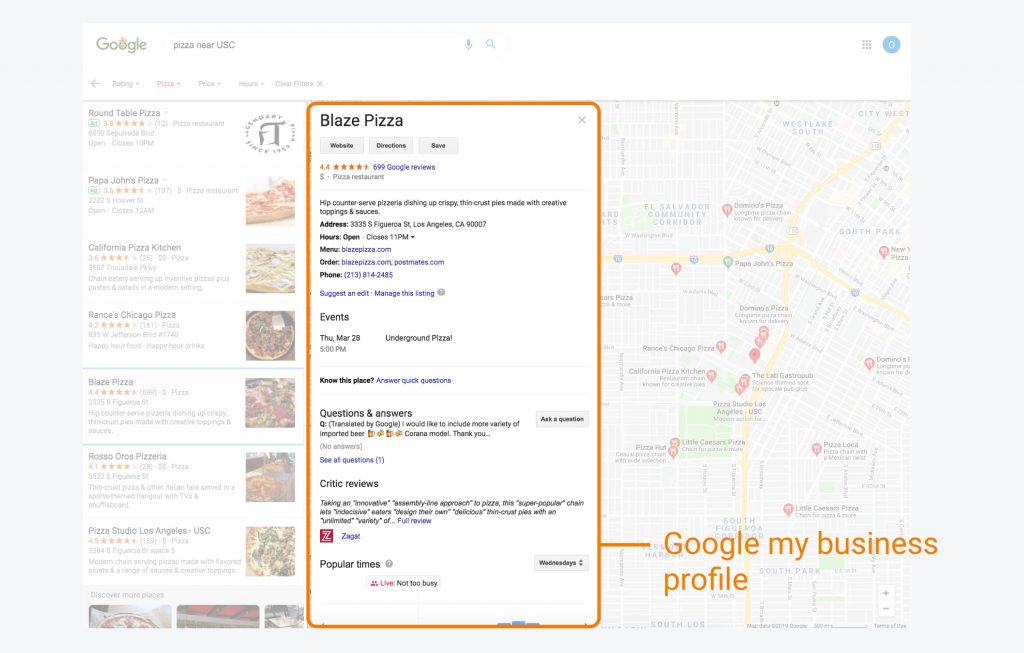This screenshot has height=653, width=1024.
Task: Click the Save button
Action: (x=438, y=146)
